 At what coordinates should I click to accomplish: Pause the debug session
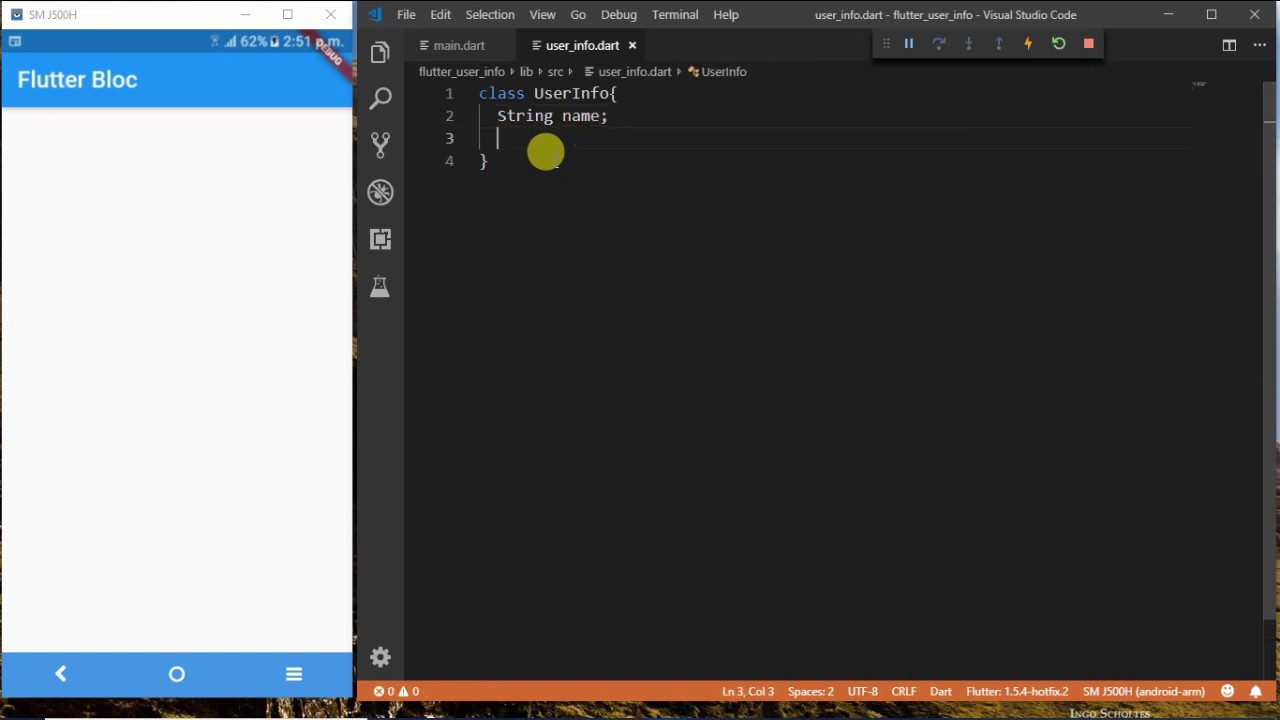coord(909,44)
